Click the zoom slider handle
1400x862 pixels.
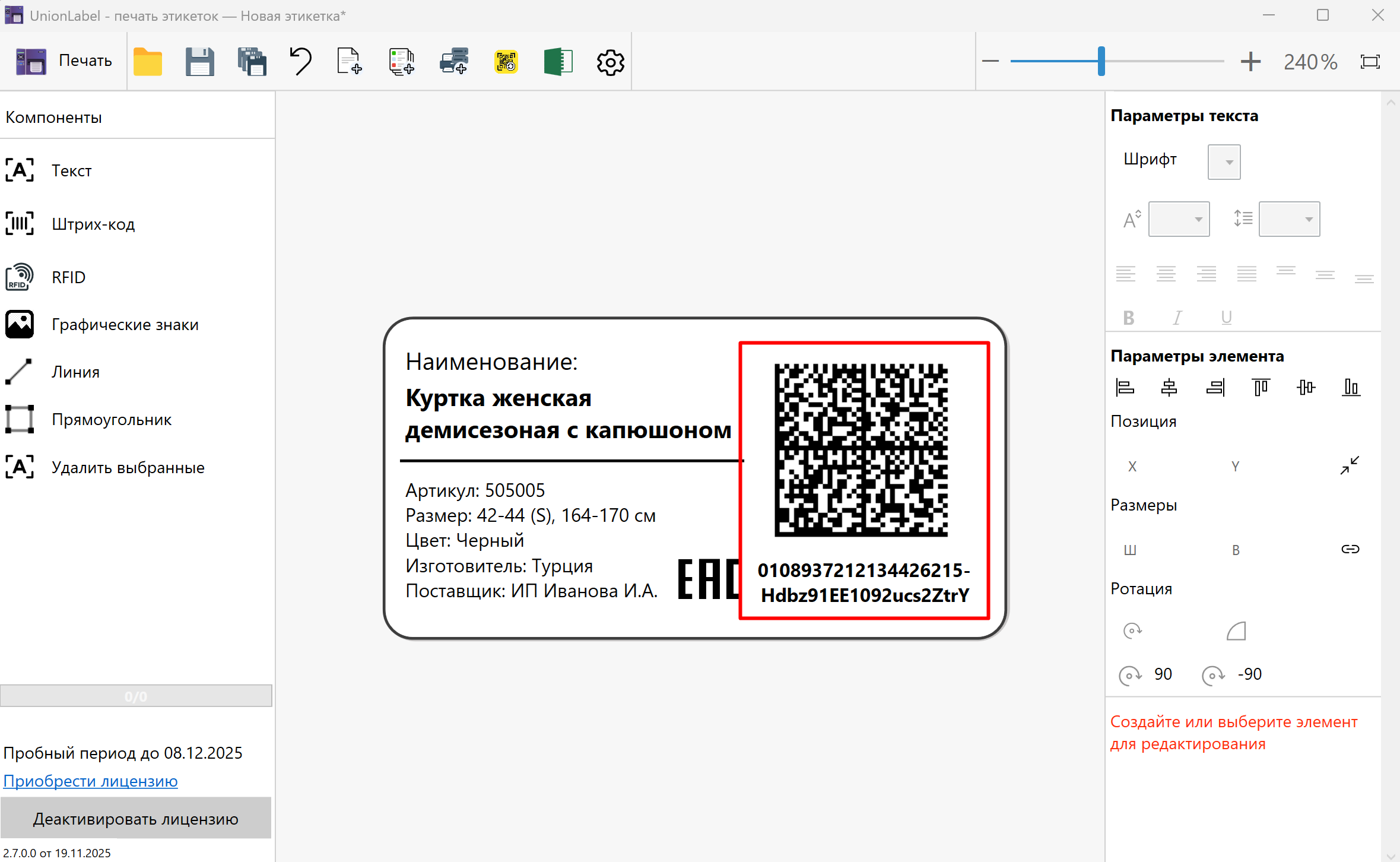click(x=1101, y=61)
